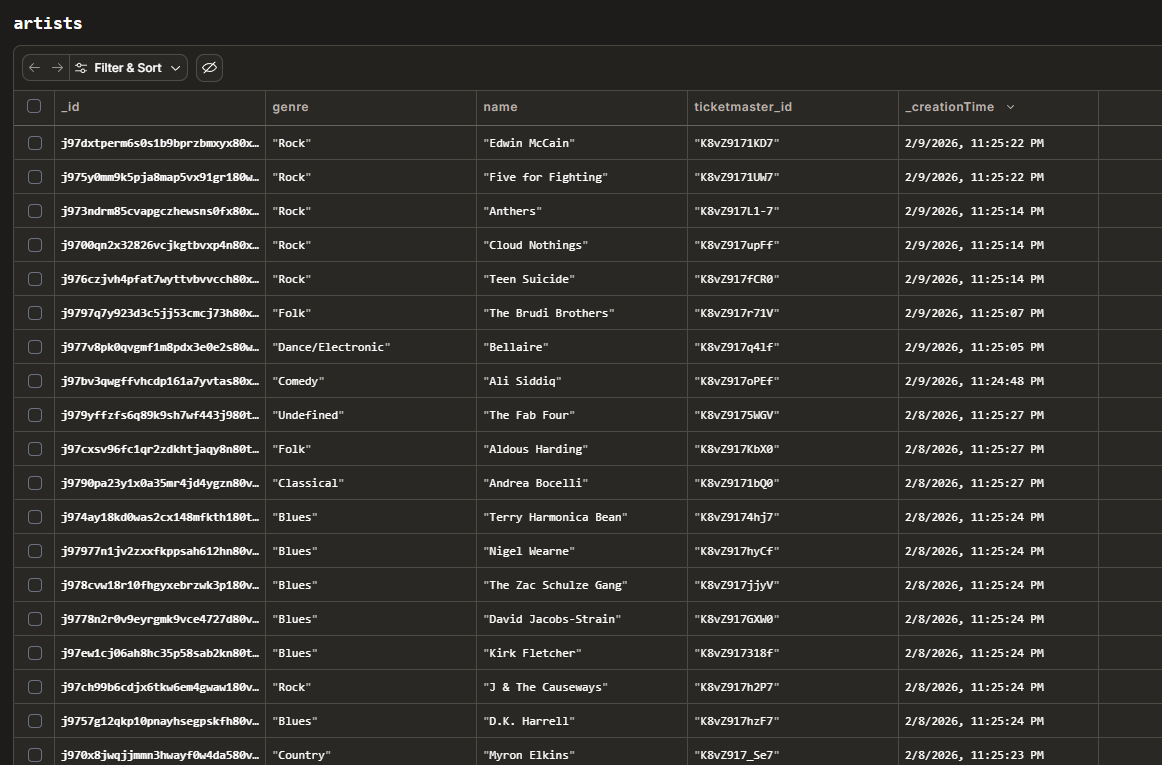Check the Kirk Fletcher row checkbox

coord(34,653)
